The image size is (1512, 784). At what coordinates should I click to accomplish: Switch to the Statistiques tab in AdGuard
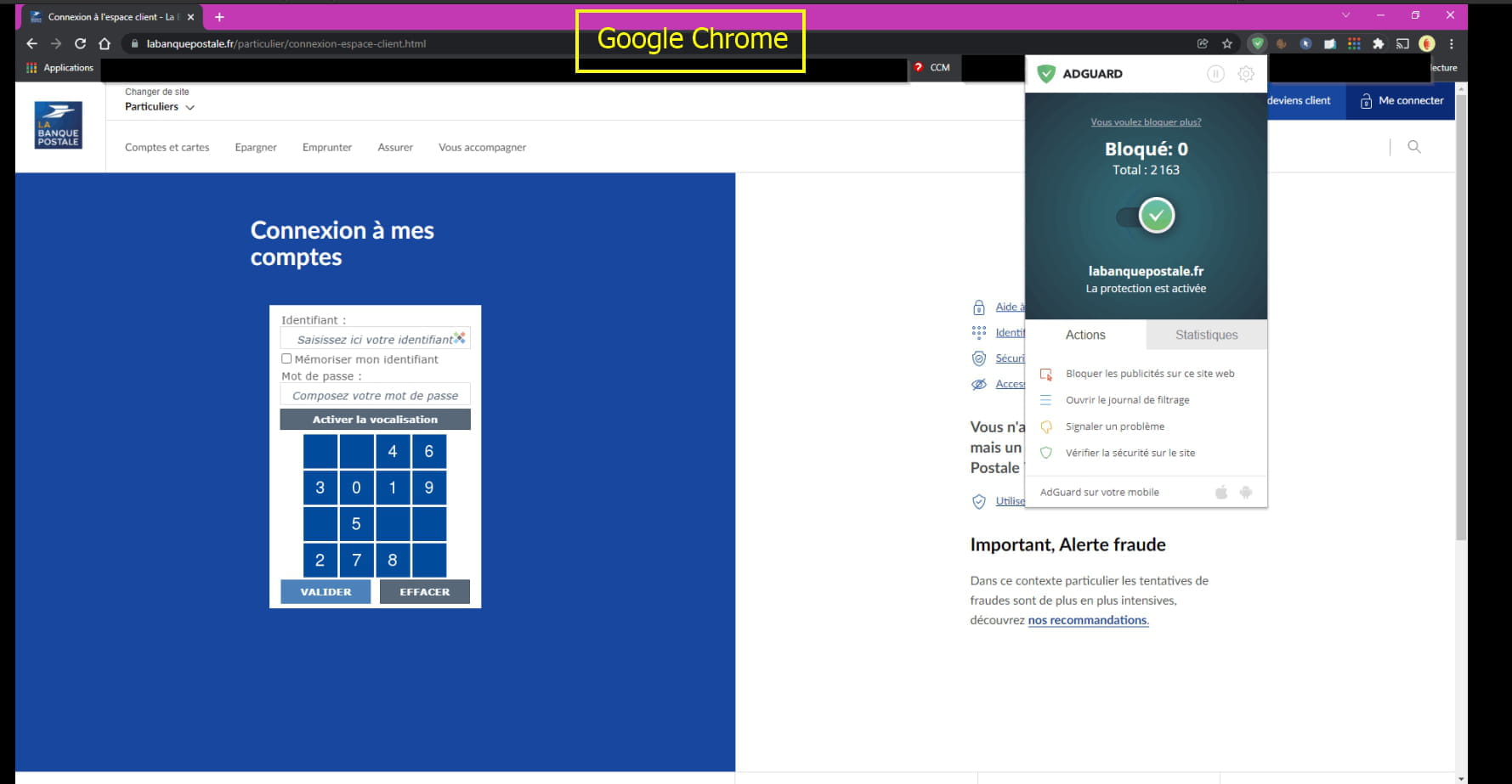click(x=1206, y=335)
